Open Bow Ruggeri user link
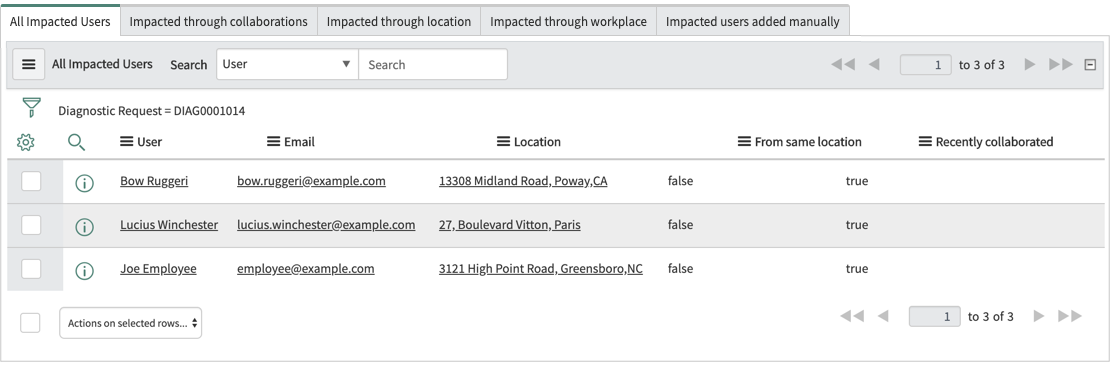This screenshot has width=1110, height=366. pos(154,181)
